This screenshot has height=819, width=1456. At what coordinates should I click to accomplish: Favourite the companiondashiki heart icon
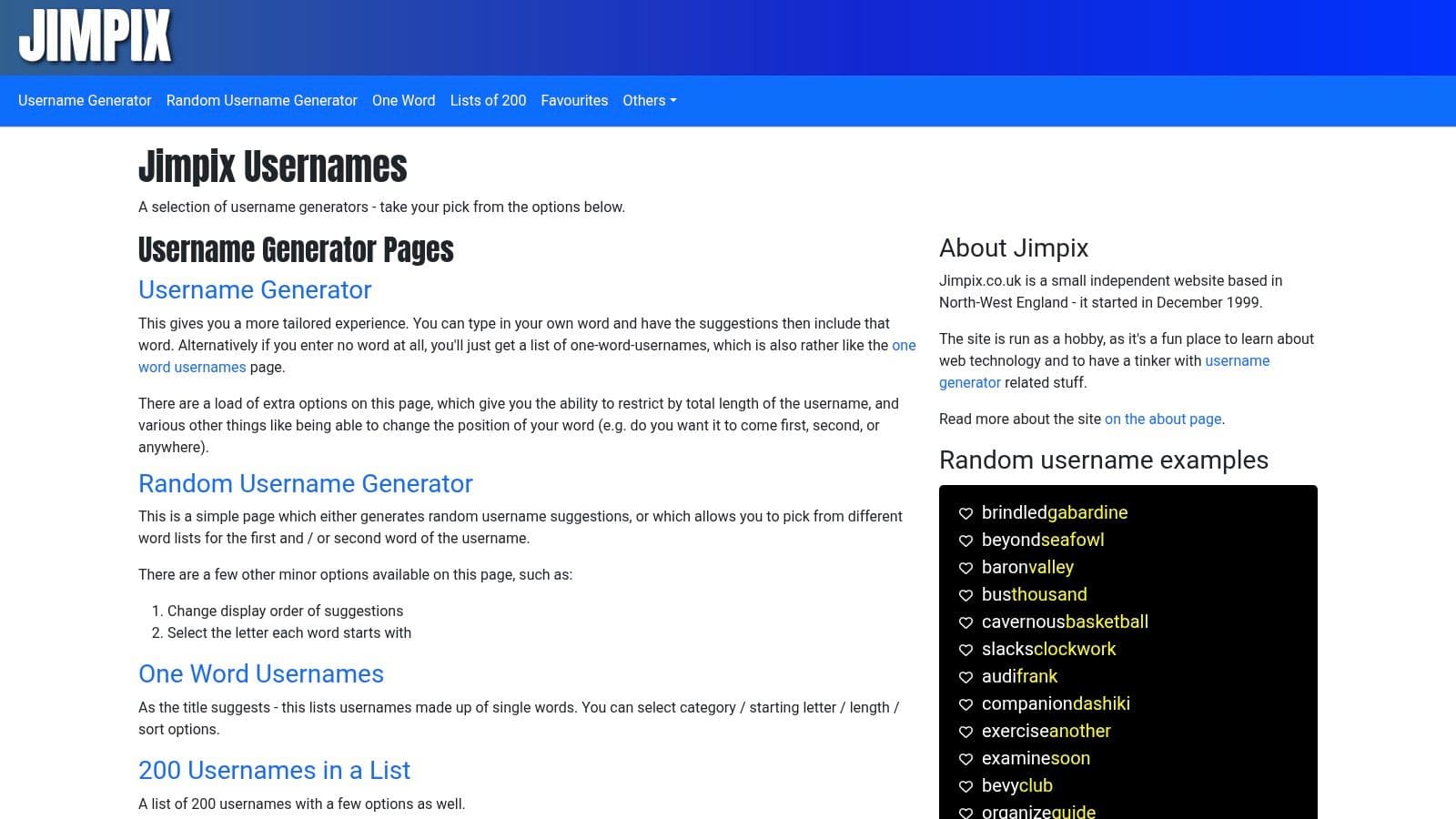tap(966, 704)
